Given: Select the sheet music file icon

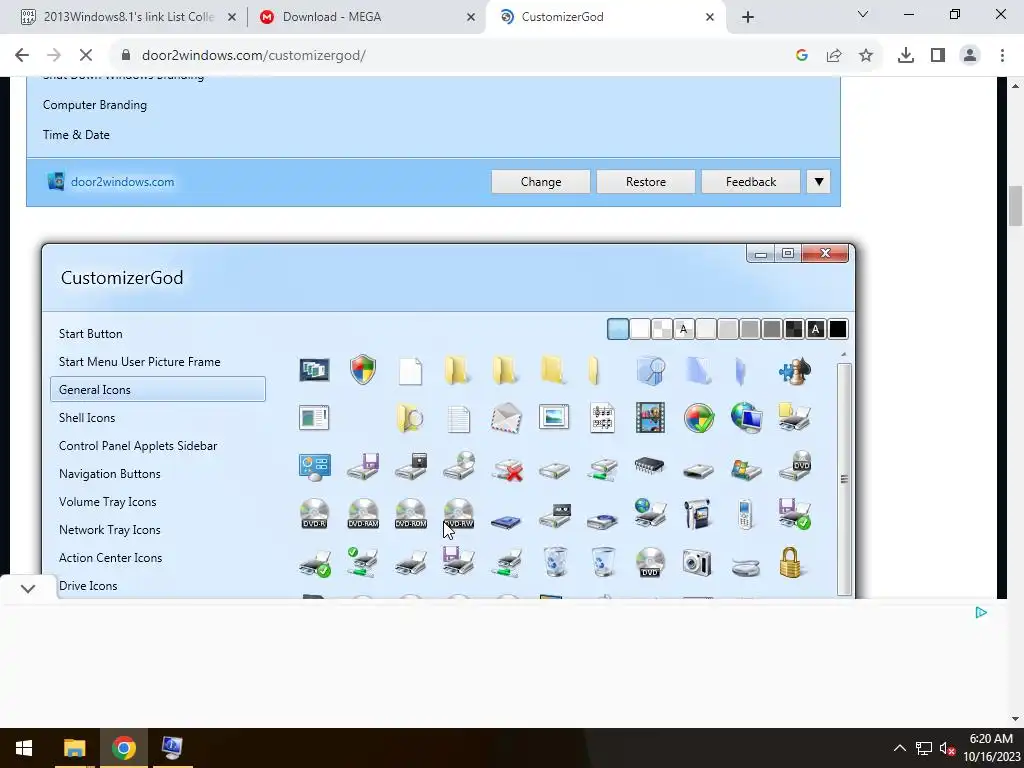Looking at the screenshot, I should (x=601, y=418).
